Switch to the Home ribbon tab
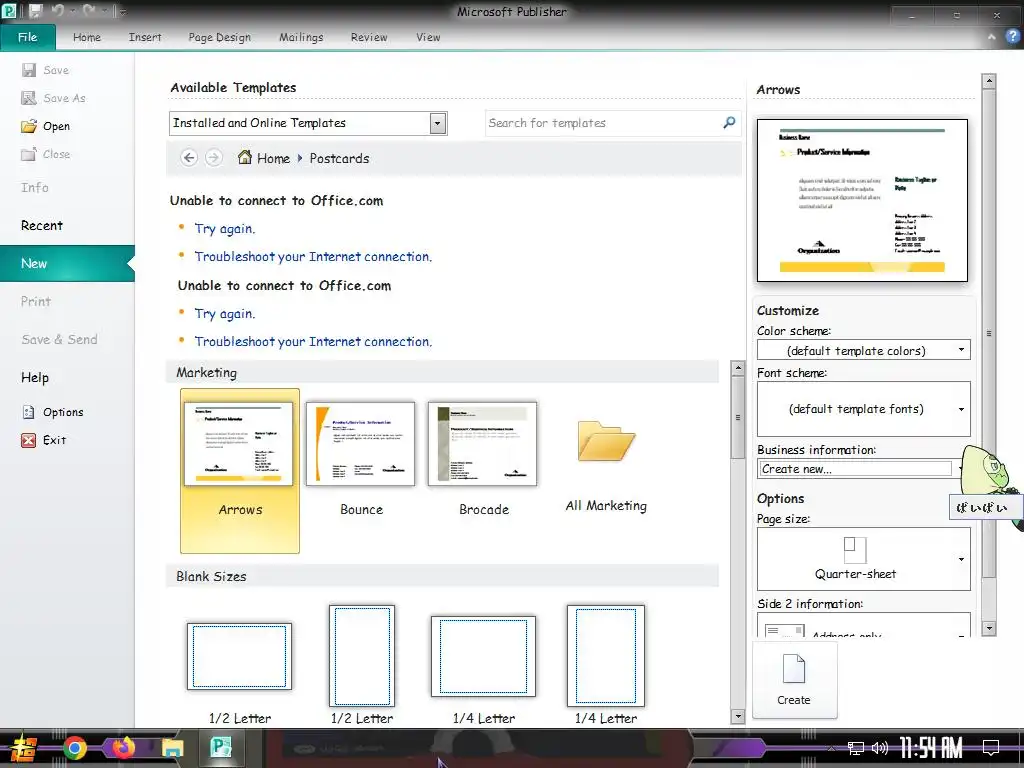The image size is (1024, 768). tap(87, 37)
